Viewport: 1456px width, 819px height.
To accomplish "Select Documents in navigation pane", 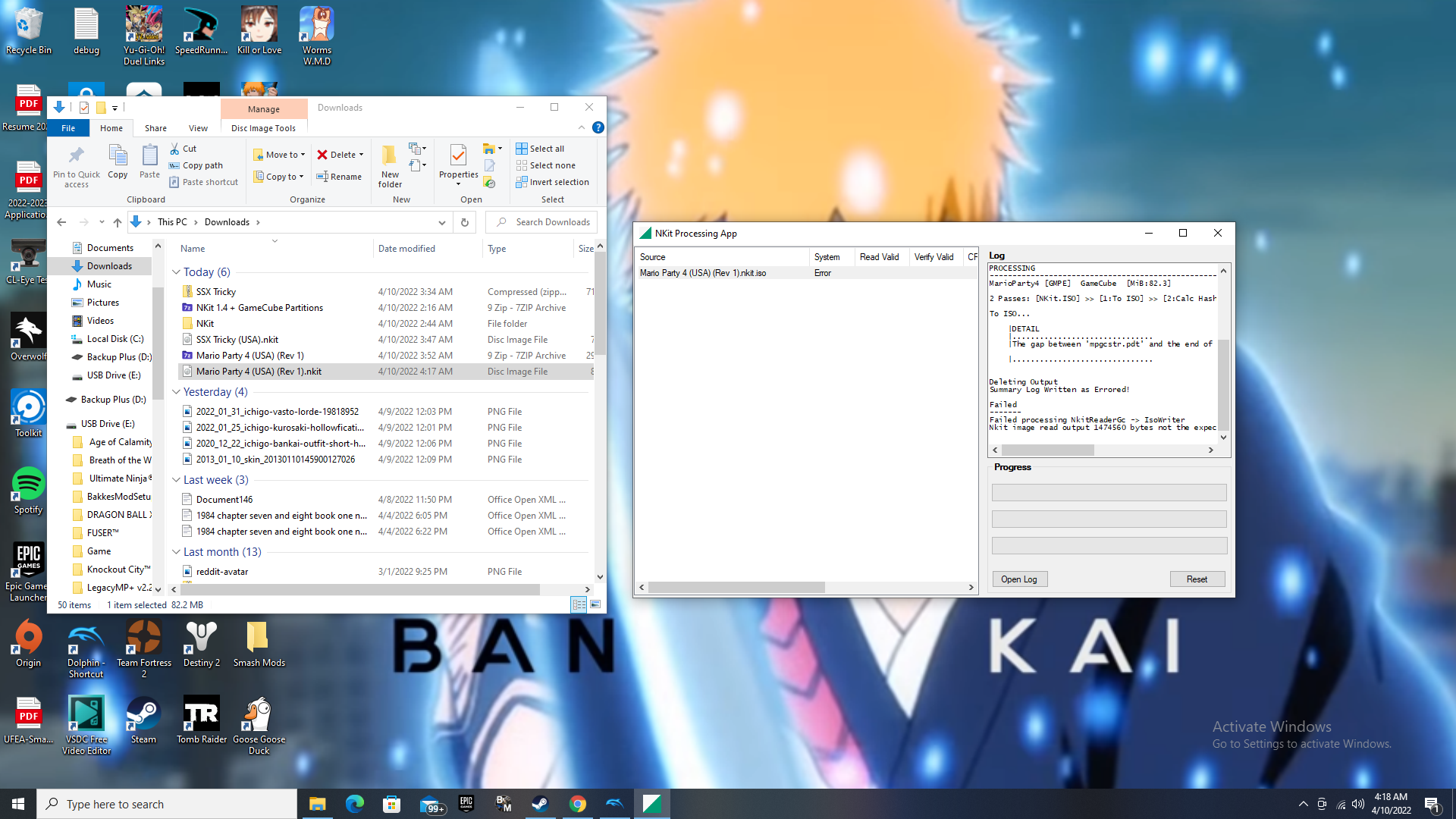I will (x=110, y=248).
